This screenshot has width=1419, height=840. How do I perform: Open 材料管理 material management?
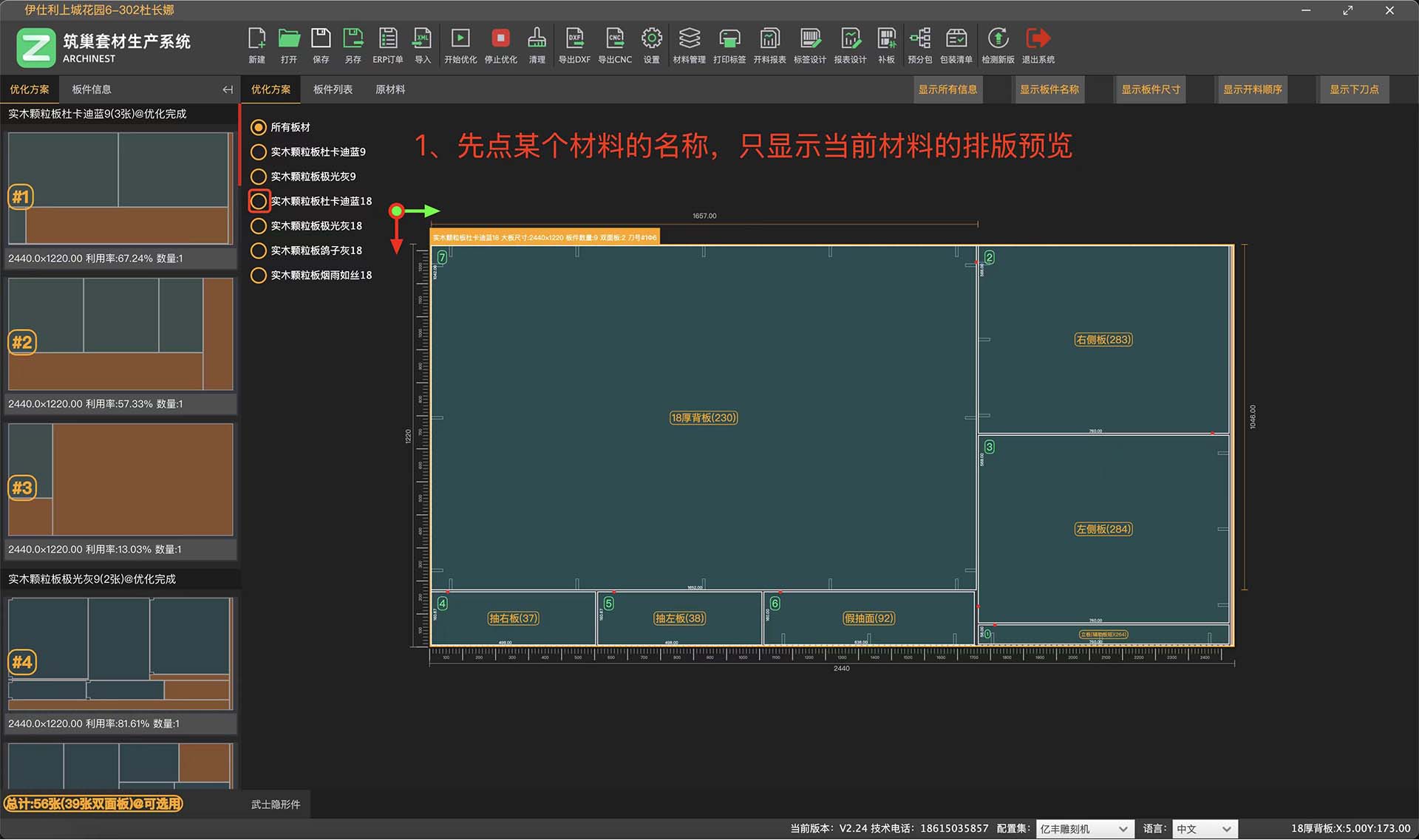[689, 39]
